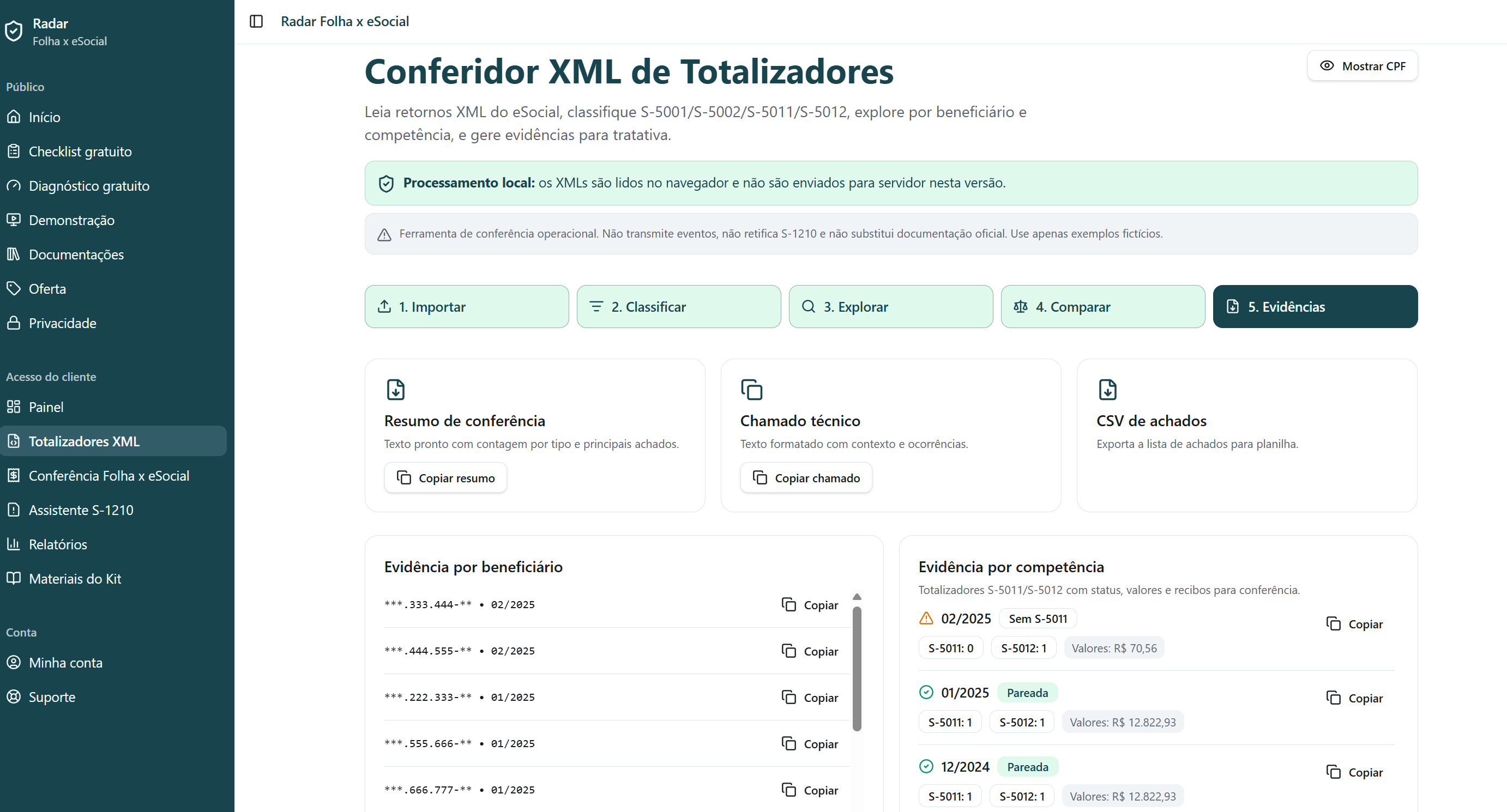The height and width of the screenshot is (812, 1507).
Task: Click the Copiar chamado button
Action: click(806, 478)
